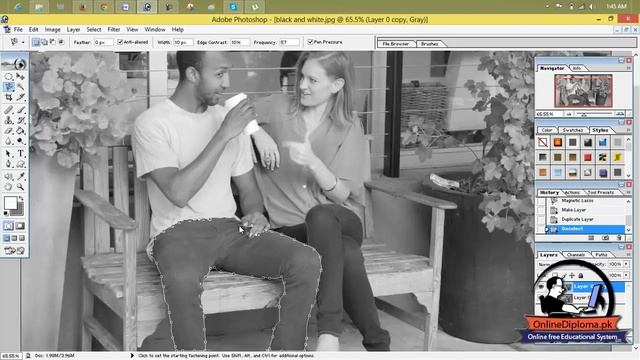
Task: Click the Jump to ImageReady icon
Action: tap(14, 250)
